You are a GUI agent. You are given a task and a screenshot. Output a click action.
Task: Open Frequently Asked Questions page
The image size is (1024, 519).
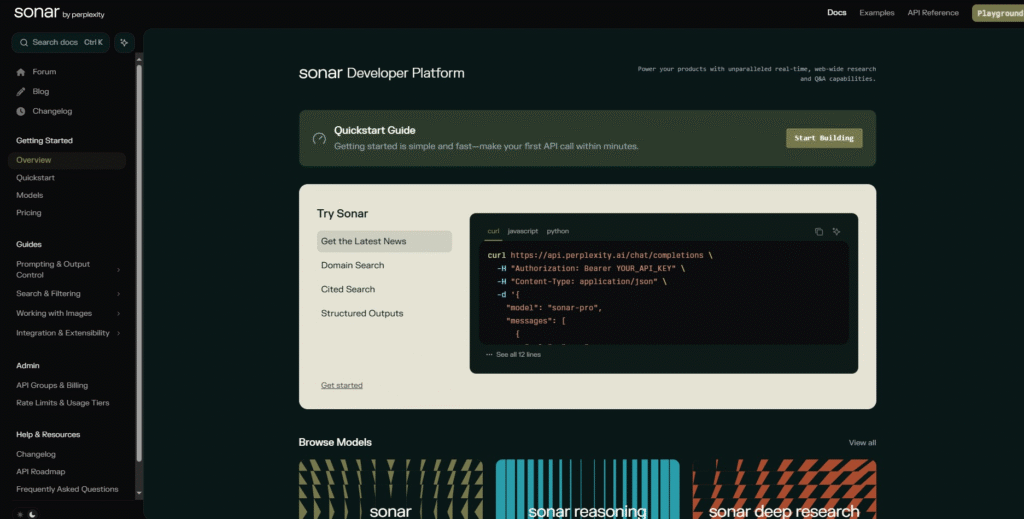tap(67, 490)
